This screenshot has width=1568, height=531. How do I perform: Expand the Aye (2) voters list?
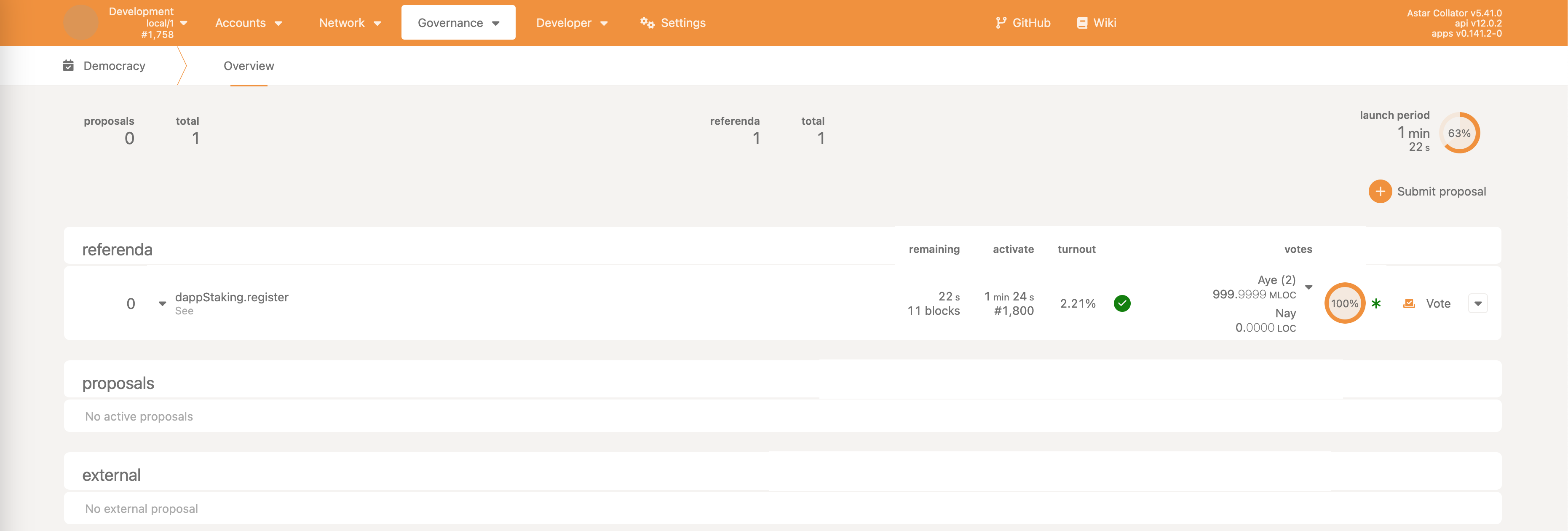point(1308,287)
